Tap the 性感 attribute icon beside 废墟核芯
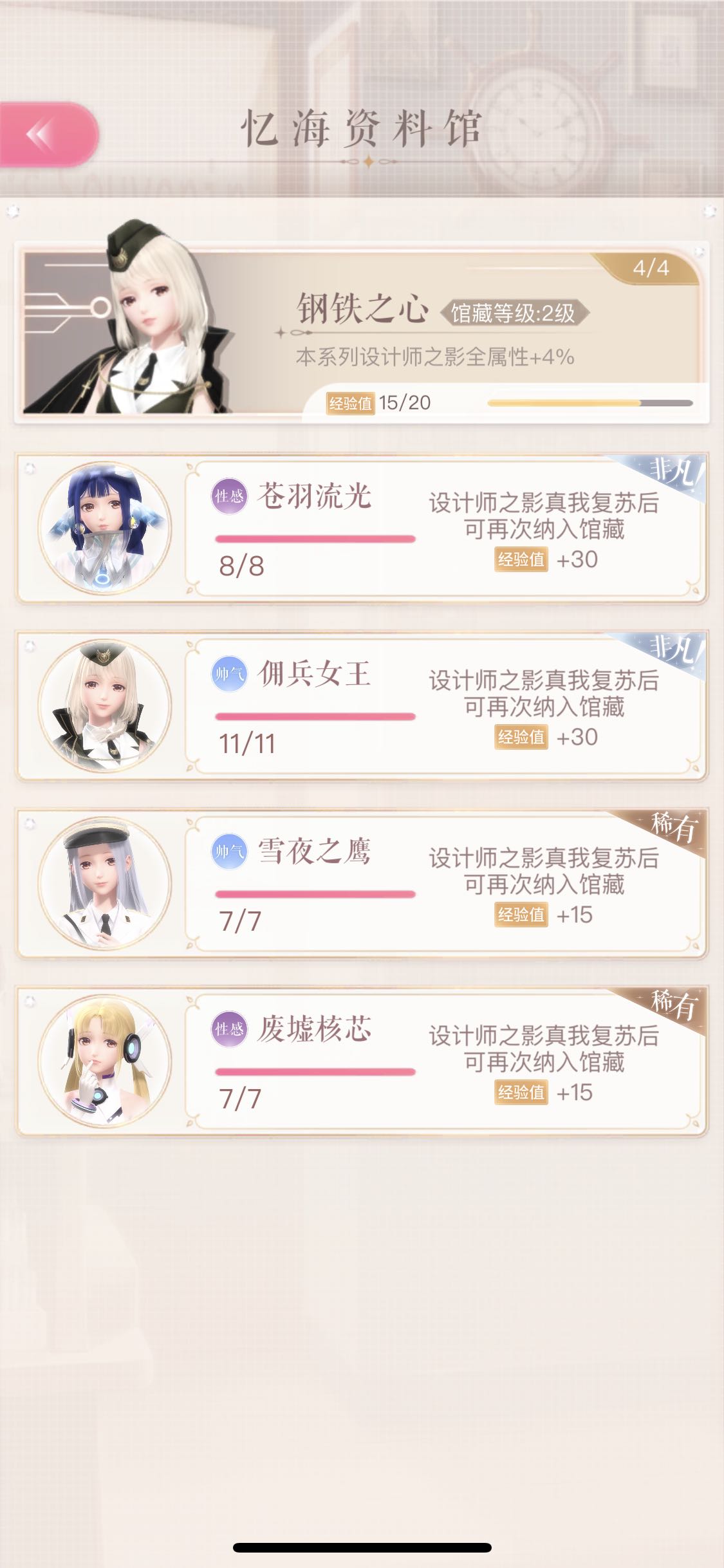 pyautogui.click(x=229, y=1029)
